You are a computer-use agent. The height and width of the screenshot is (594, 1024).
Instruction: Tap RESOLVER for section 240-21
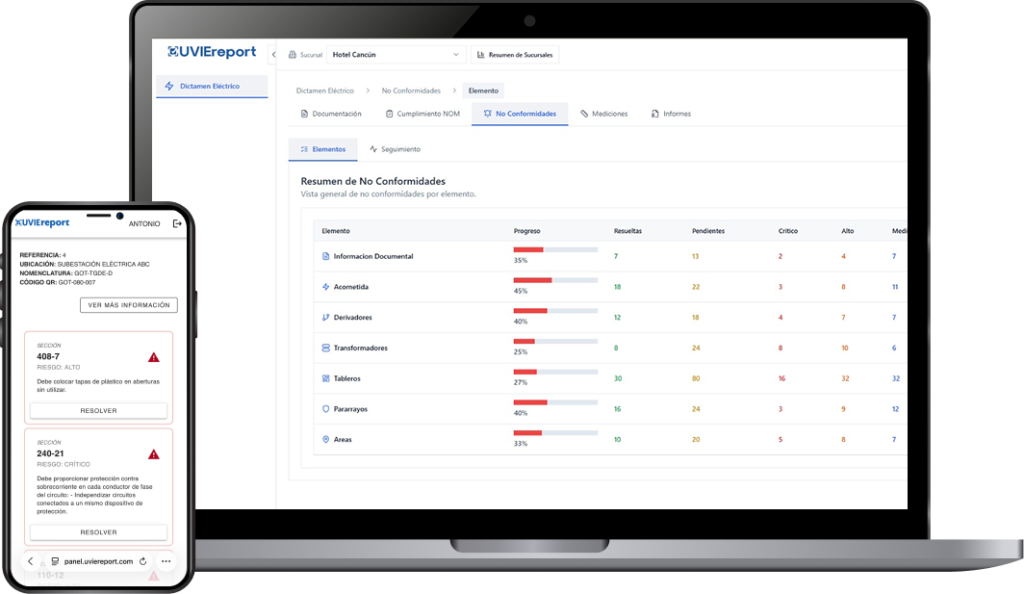(98, 532)
